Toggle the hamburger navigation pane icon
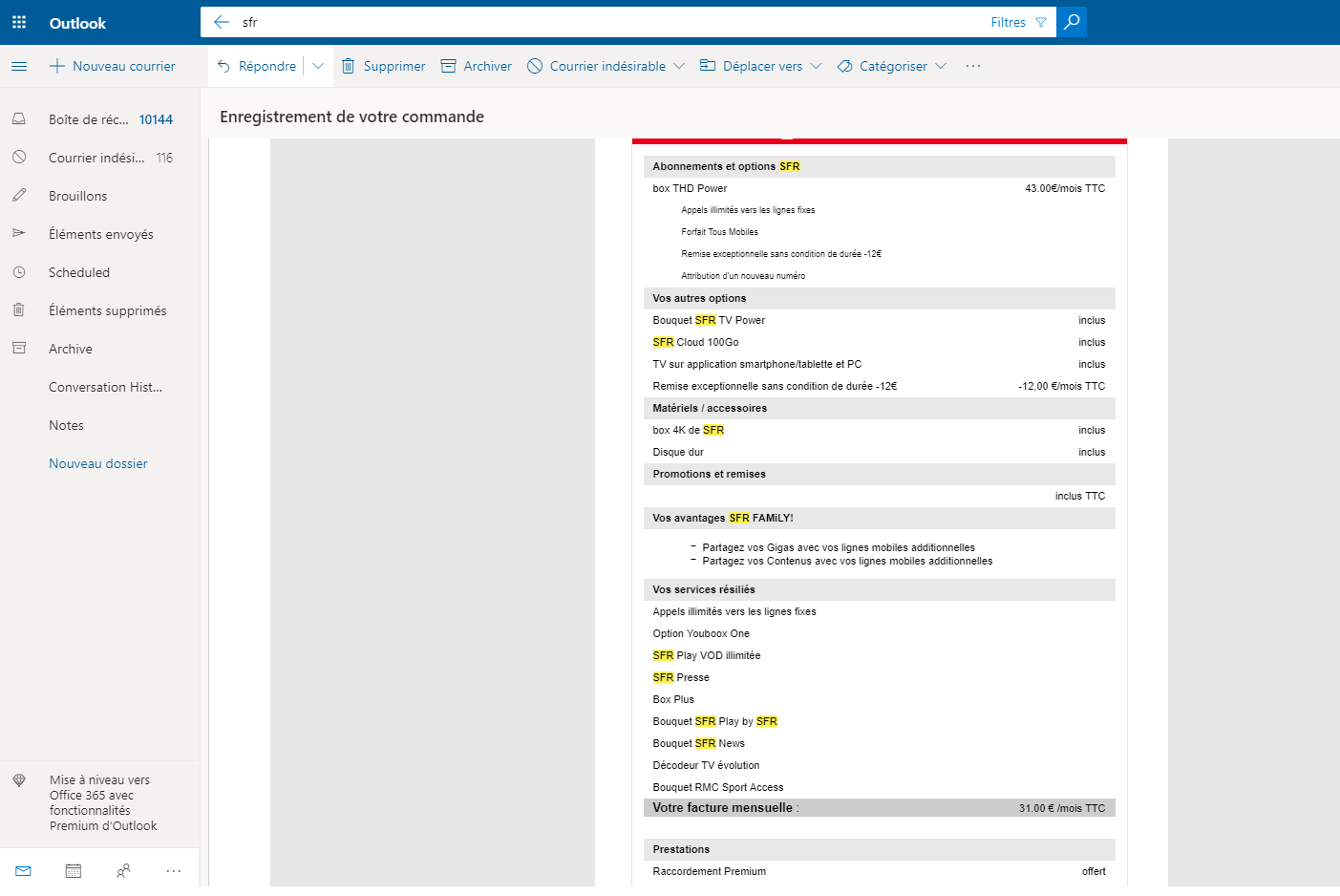The height and width of the screenshot is (896, 1340). click(19, 66)
